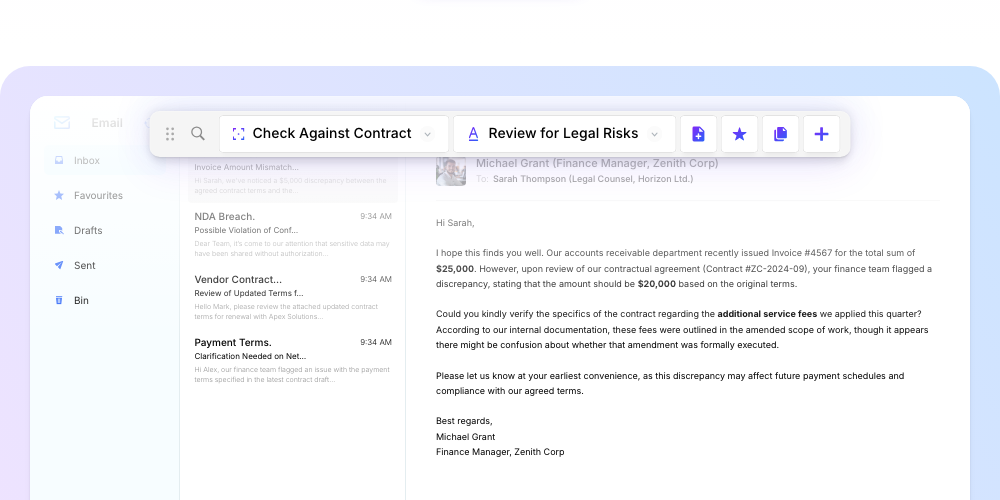The image size is (1000, 500).
Task: Click the Sent paper plane icon
Action: [x=59, y=265]
